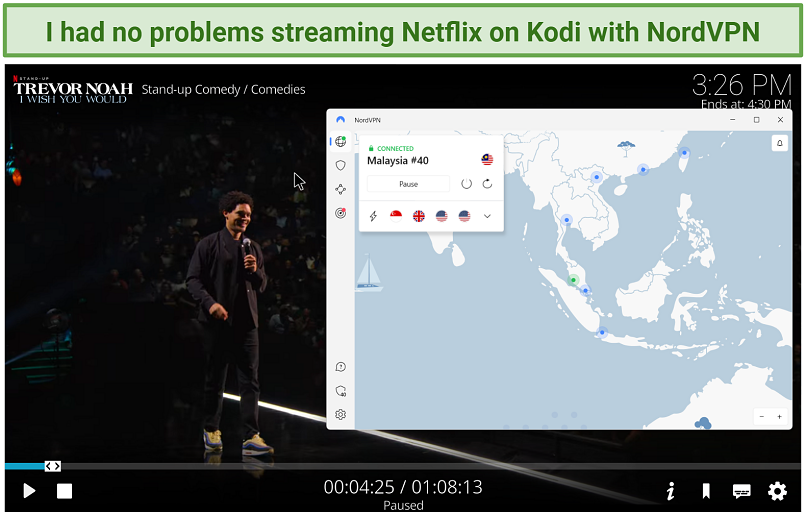This screenshot has width=806, height=515.
Task: Click the Pause button in NordVPN
Action: [x=409, y=184]
